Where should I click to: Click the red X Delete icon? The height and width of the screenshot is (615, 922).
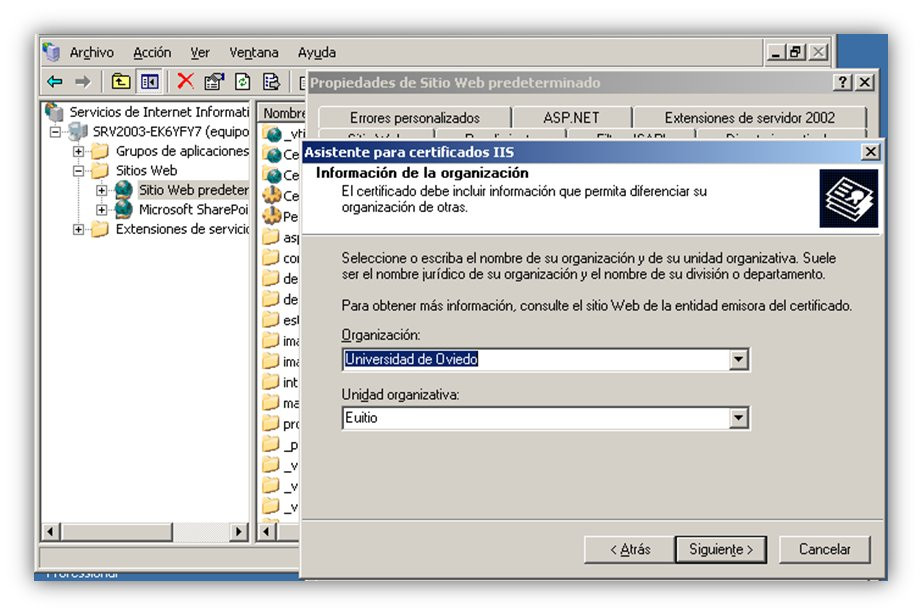[185, 81]
